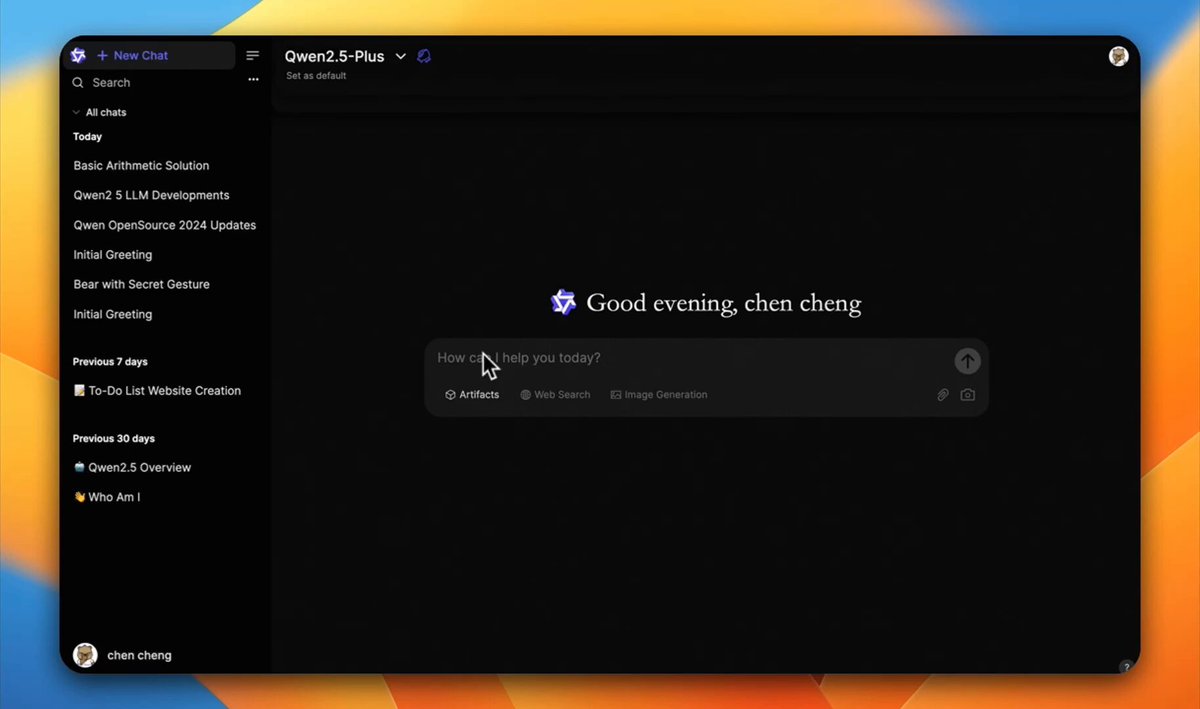Screen dimensions: 1200x709
Task: Open the Qwen2.5-Plus model dropdown
Action: click(x=345, y=57)
